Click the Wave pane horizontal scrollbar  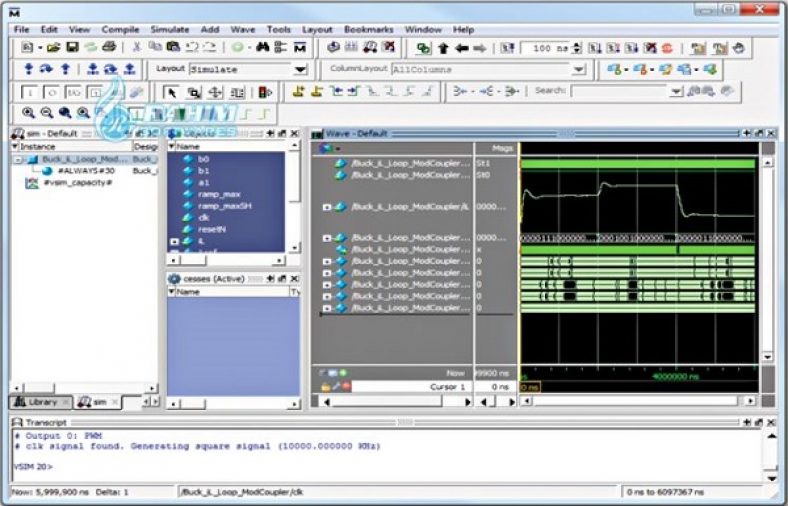[x=640, y=402]
